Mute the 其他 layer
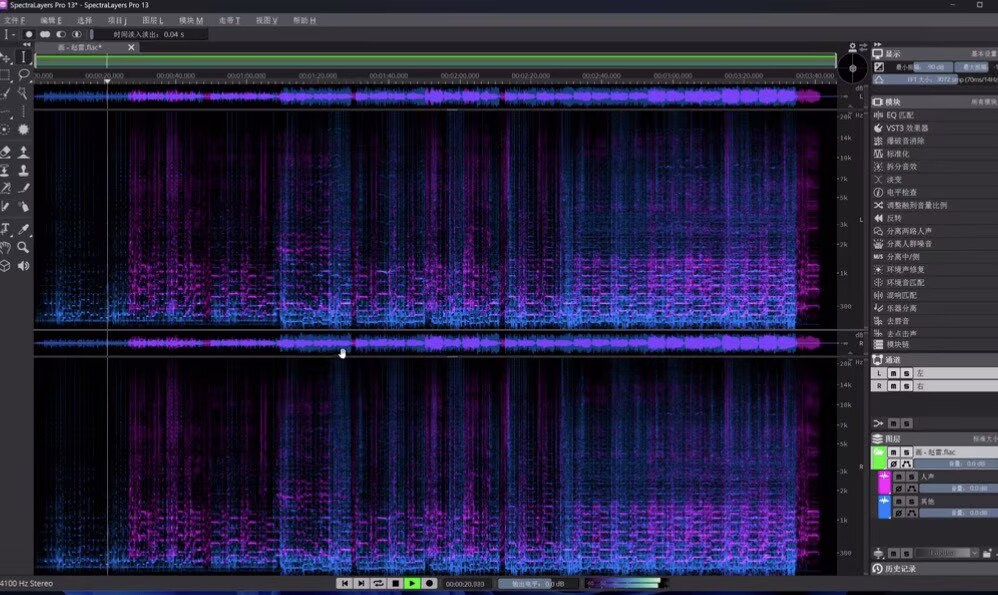Viewport: 998px width, 595px height. tap(899, 501)
